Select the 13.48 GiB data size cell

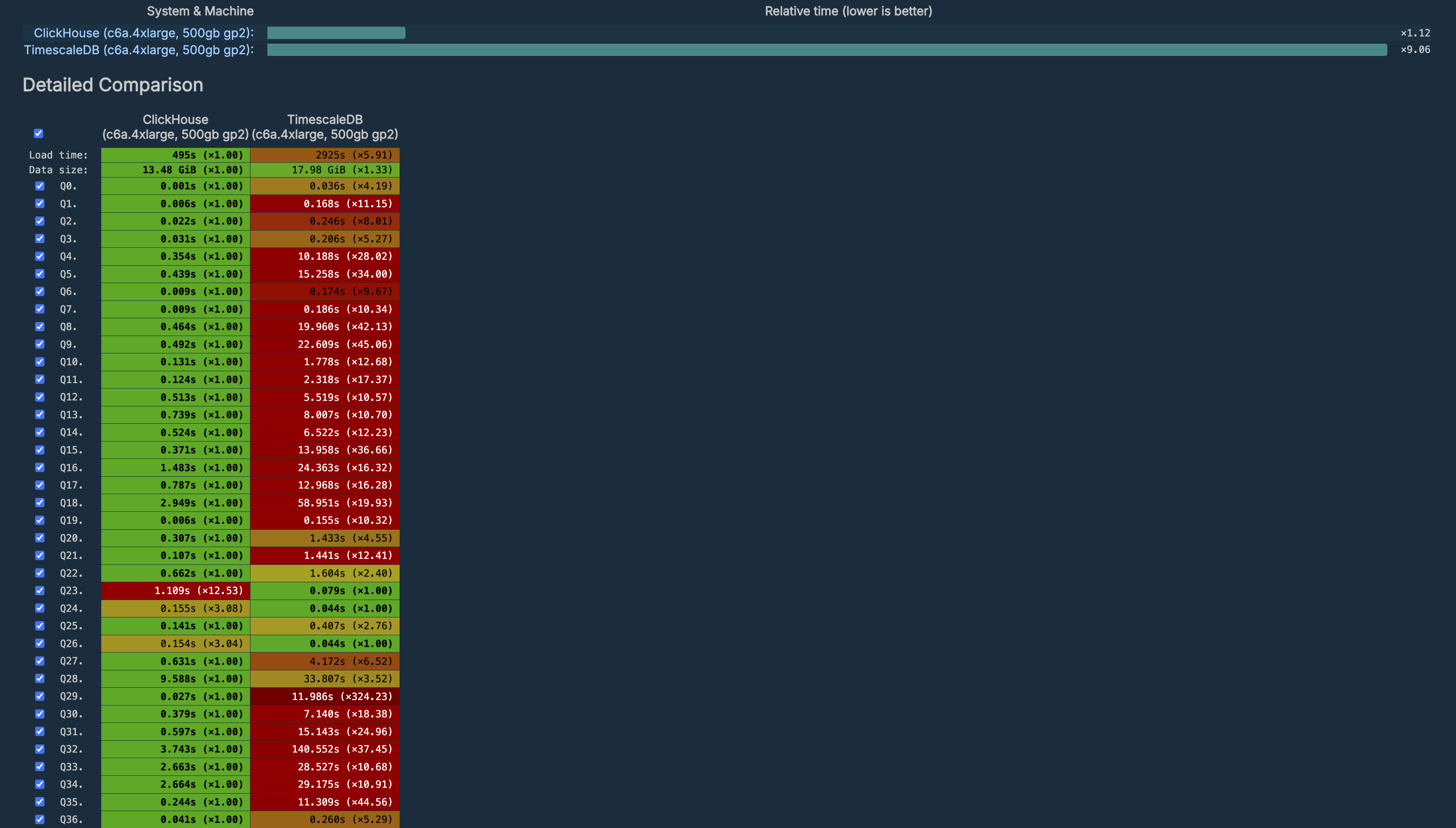[x=176, y=170]
